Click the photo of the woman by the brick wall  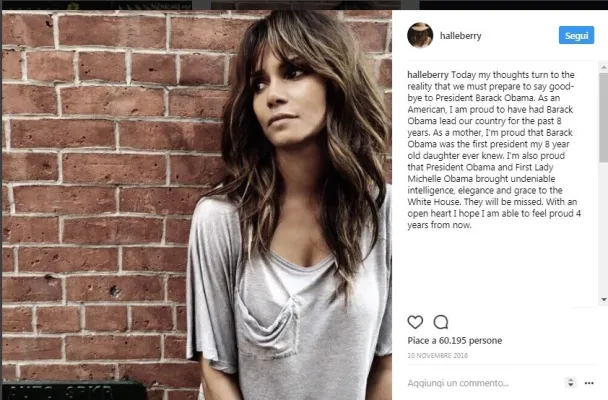point(197,205)
